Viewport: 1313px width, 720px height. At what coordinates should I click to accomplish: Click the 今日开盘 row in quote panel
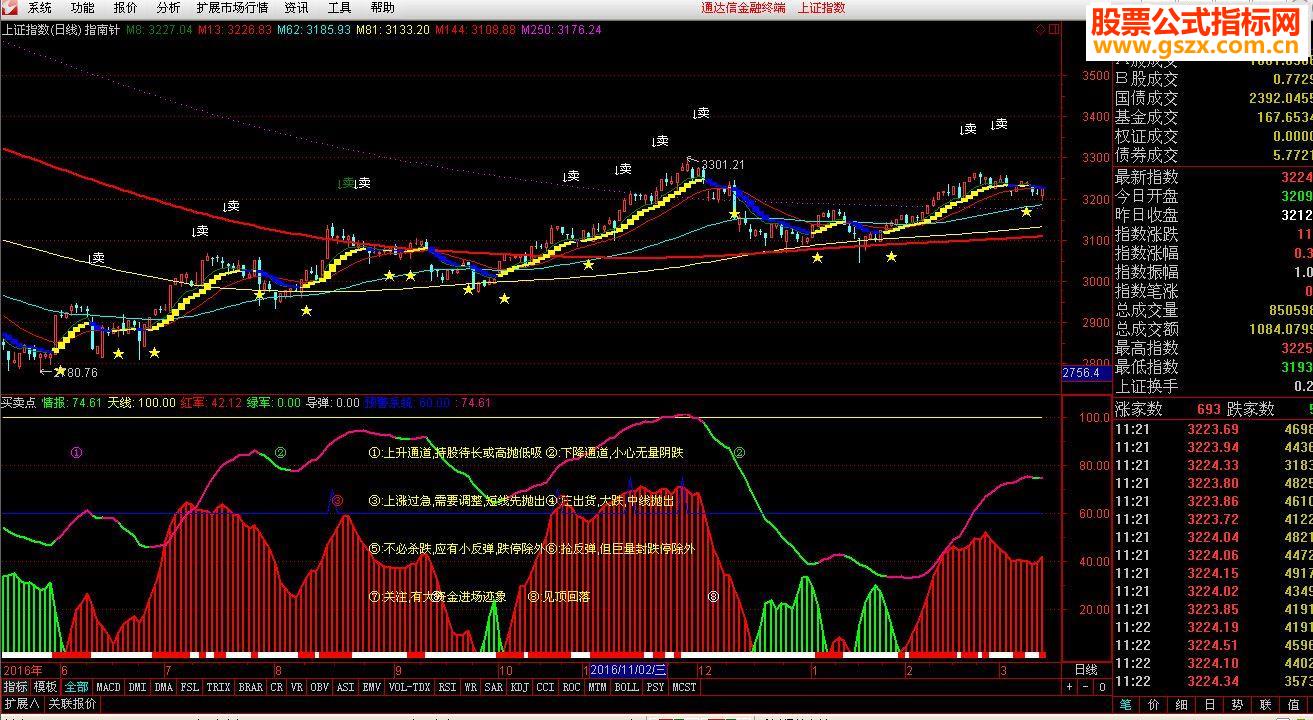pyautogui.click(x=1213, y=196)
